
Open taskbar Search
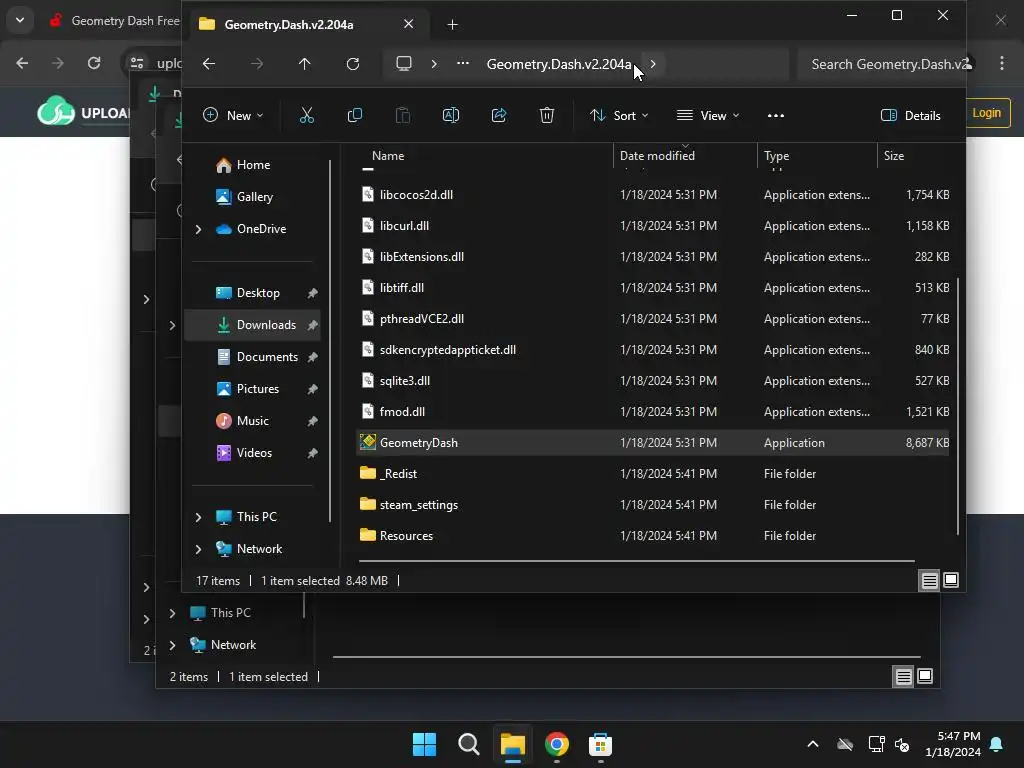[468, 744]
